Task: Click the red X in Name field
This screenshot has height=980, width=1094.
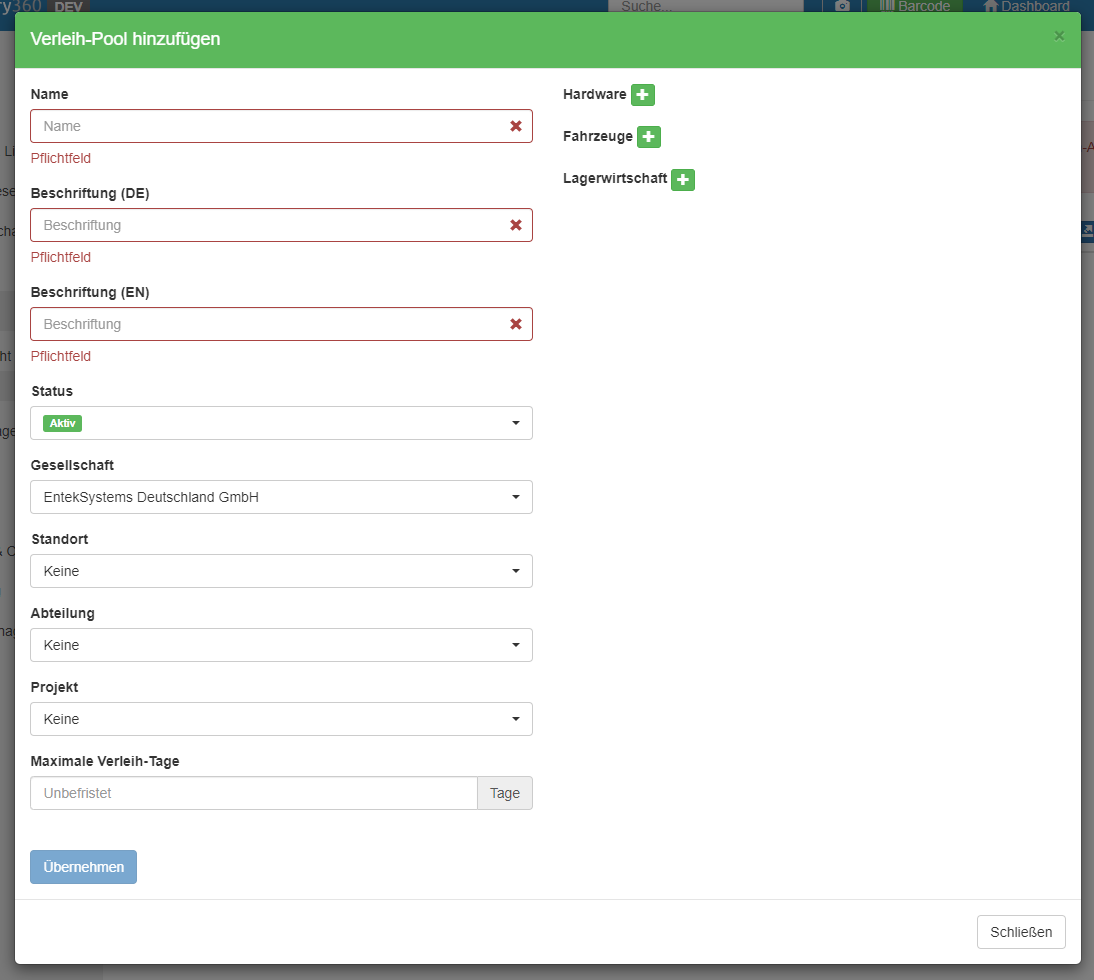Action: click(x=516, y=126)
